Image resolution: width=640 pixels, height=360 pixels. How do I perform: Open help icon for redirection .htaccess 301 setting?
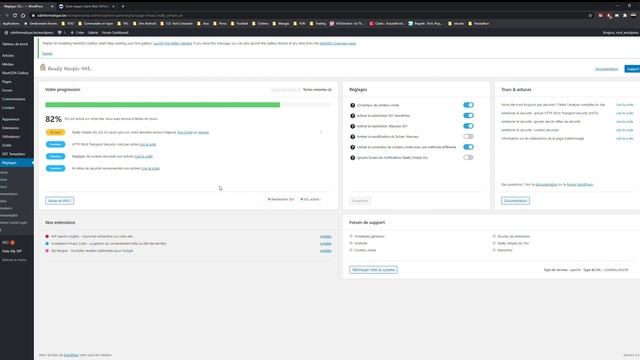(x=352, y=126)
